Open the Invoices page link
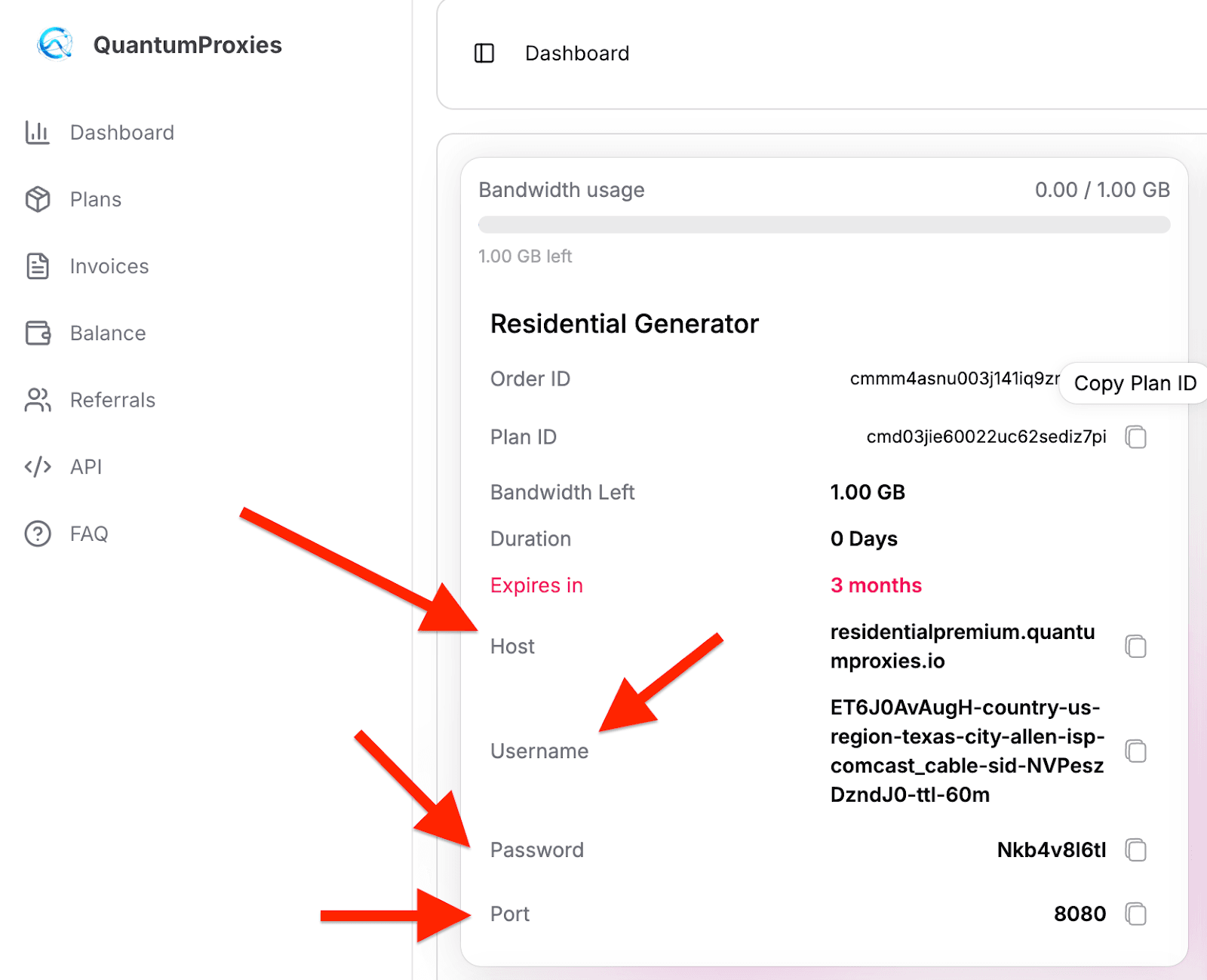This screenshot has width=1207, height=980. tap(109, 266)
